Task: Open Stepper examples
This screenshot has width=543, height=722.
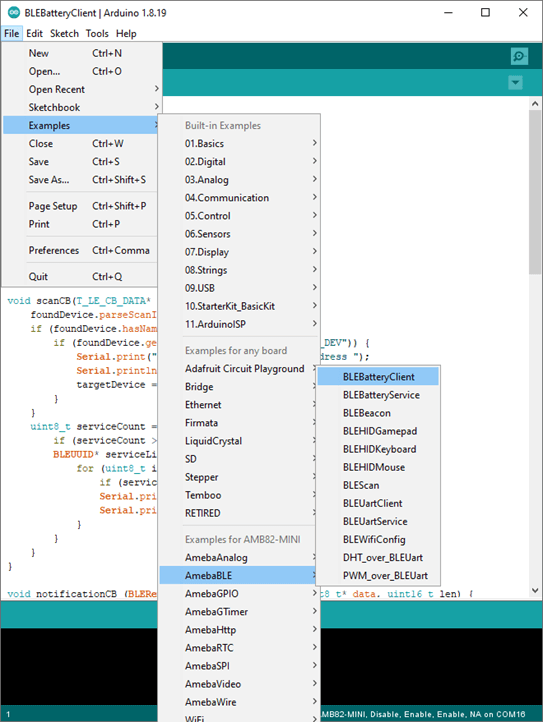Action: 238,477
